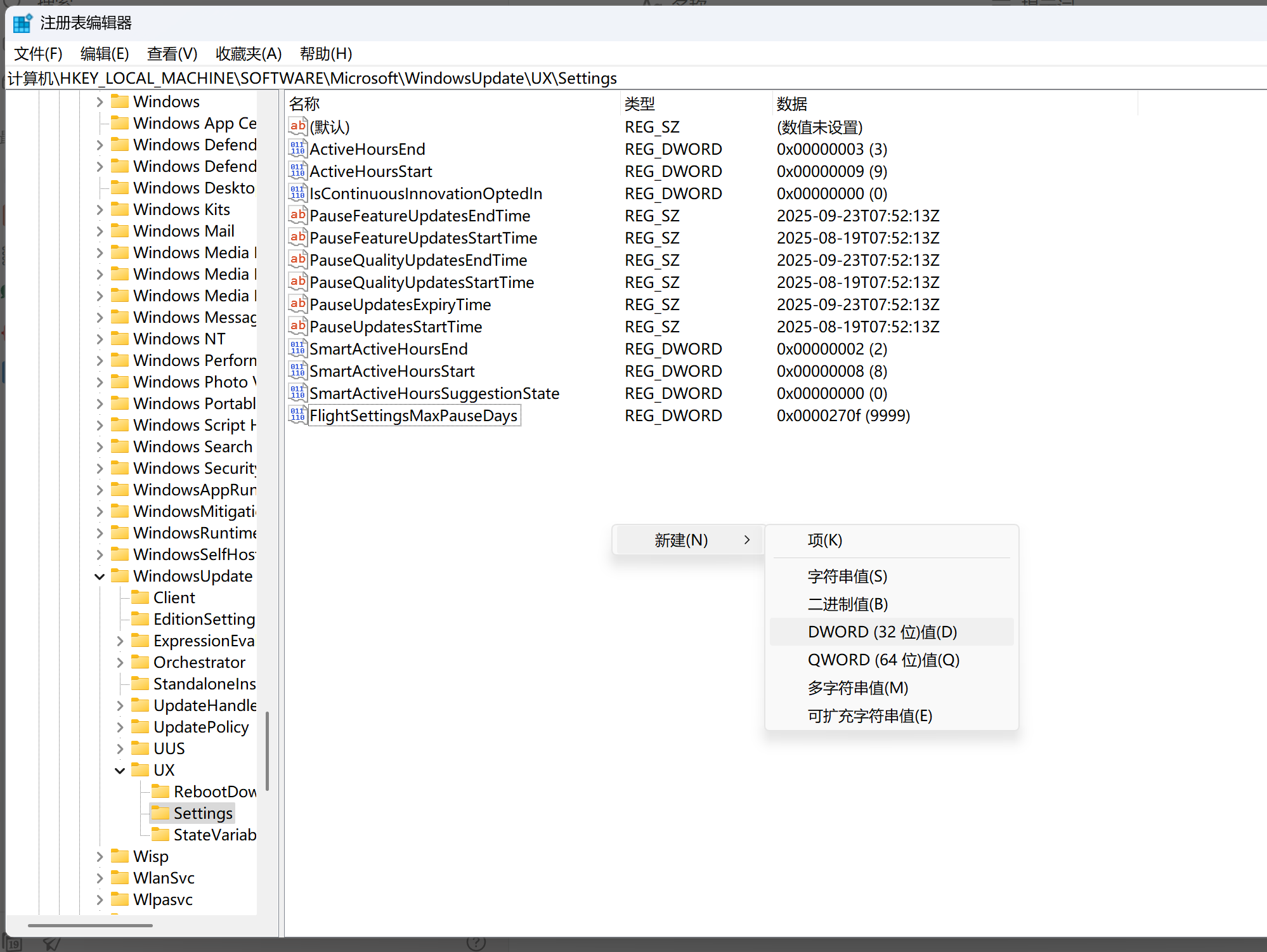Click the 类型 column header
Screen dimensions: 1267x952
pyautogui.click(x=696, y=103)
